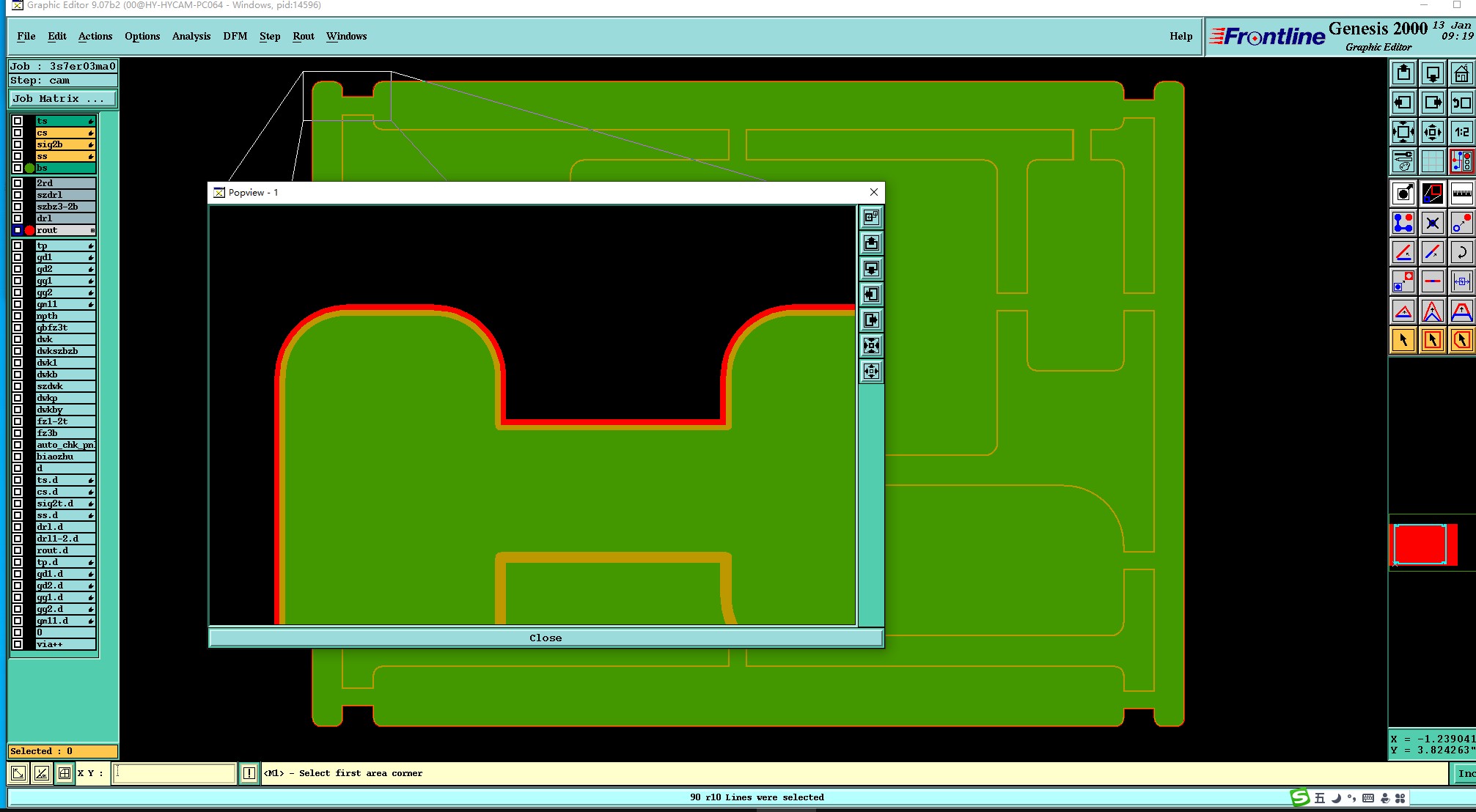Click the X Y coordinate input field
This screenshot has height=812, width=1476.
pyautogui.click(x=173, y=773)
